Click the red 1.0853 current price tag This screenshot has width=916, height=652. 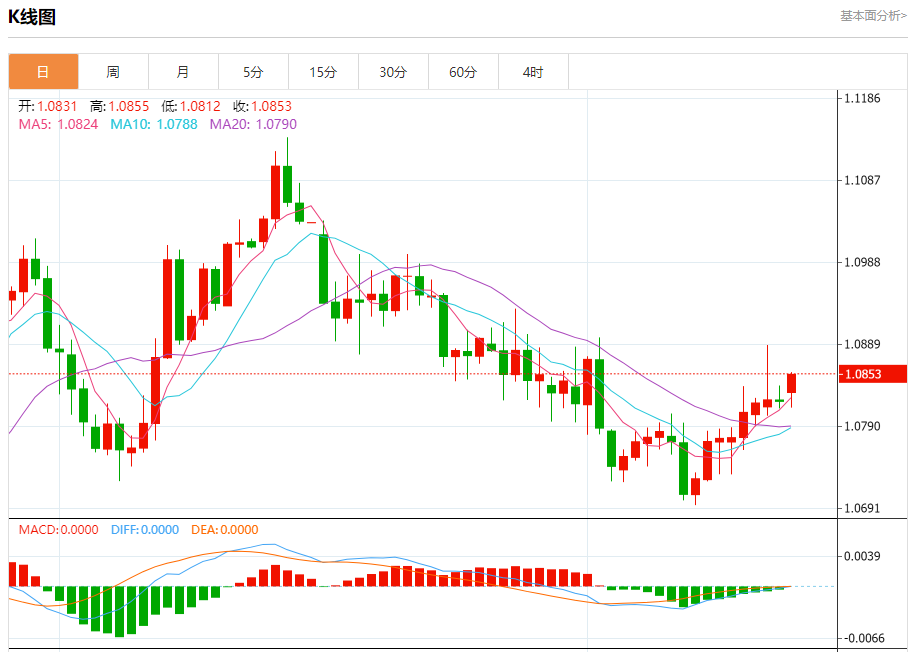point(872,374)
